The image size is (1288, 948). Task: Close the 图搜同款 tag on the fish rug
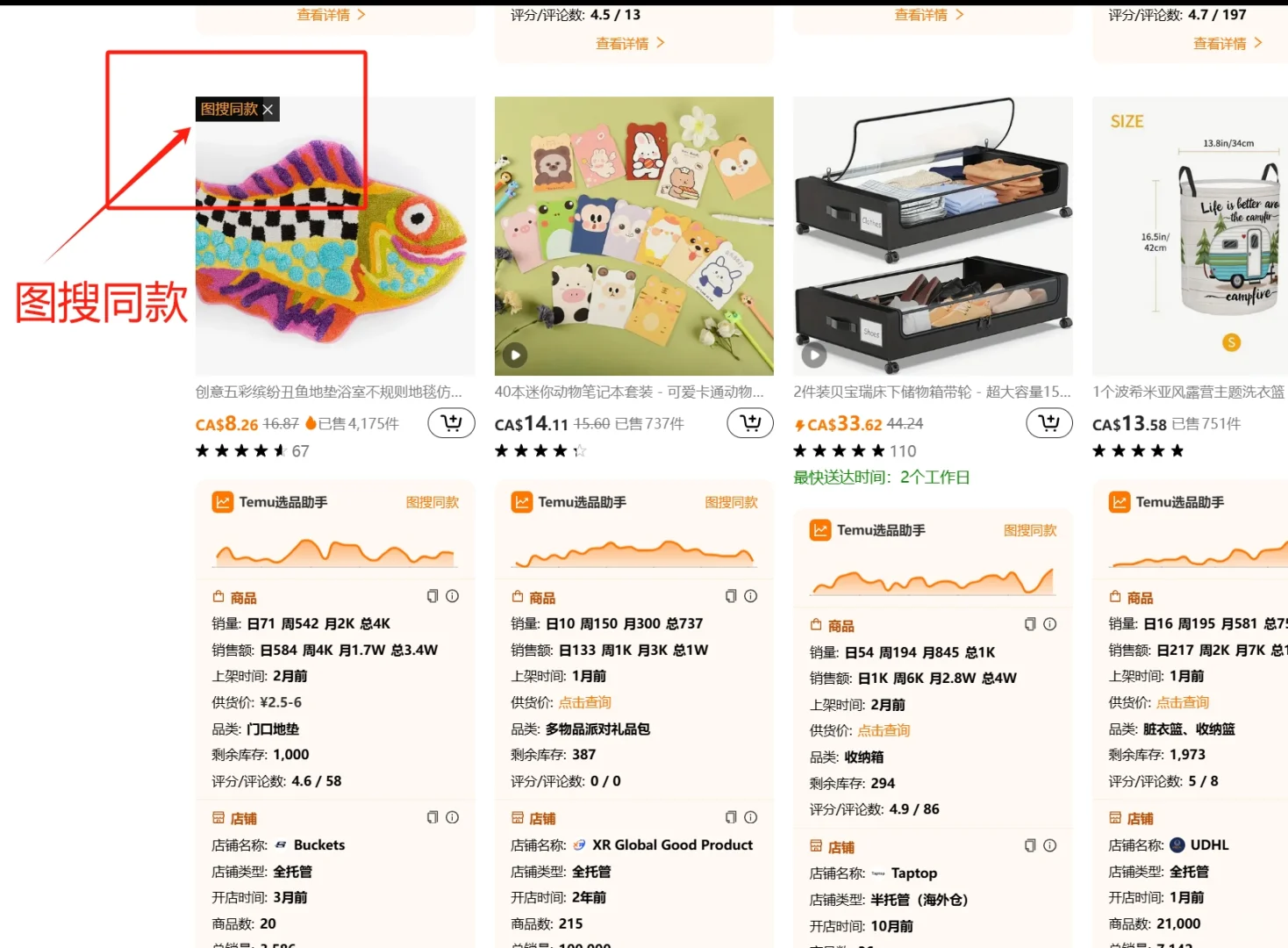[268, 110]
